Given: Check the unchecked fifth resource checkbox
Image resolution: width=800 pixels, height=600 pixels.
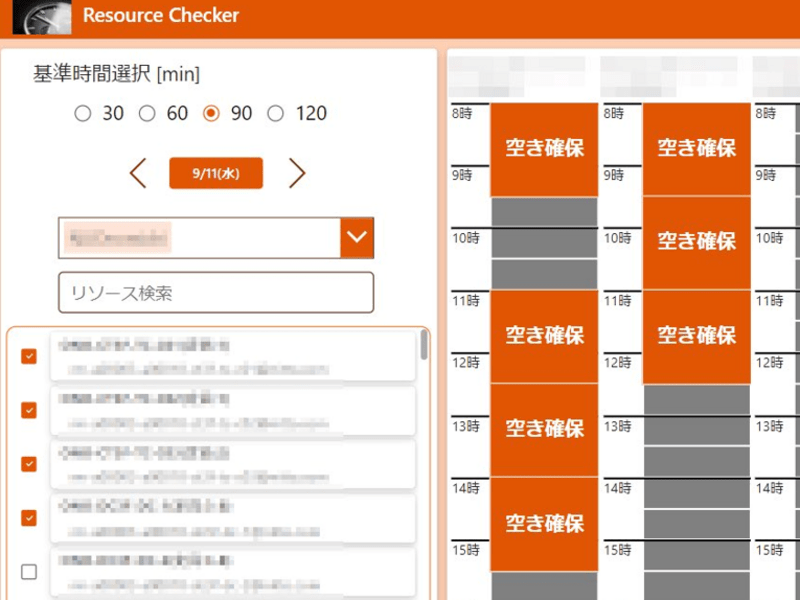Looking at the screenshot, I should pyautogui.click(x=29, y=572).
